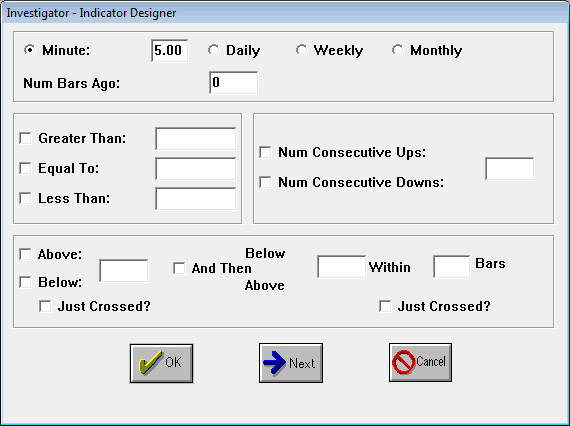Enable the Equal To checkbox
Image resolution: width=570 pixels, height=426 pixels.
(25, 168)
